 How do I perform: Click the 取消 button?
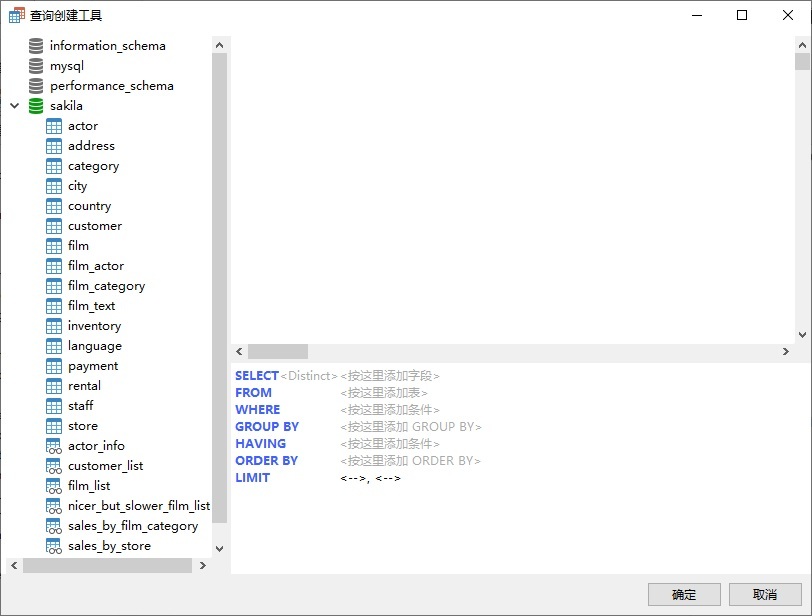pyautogui.click(x=765, y=595)
